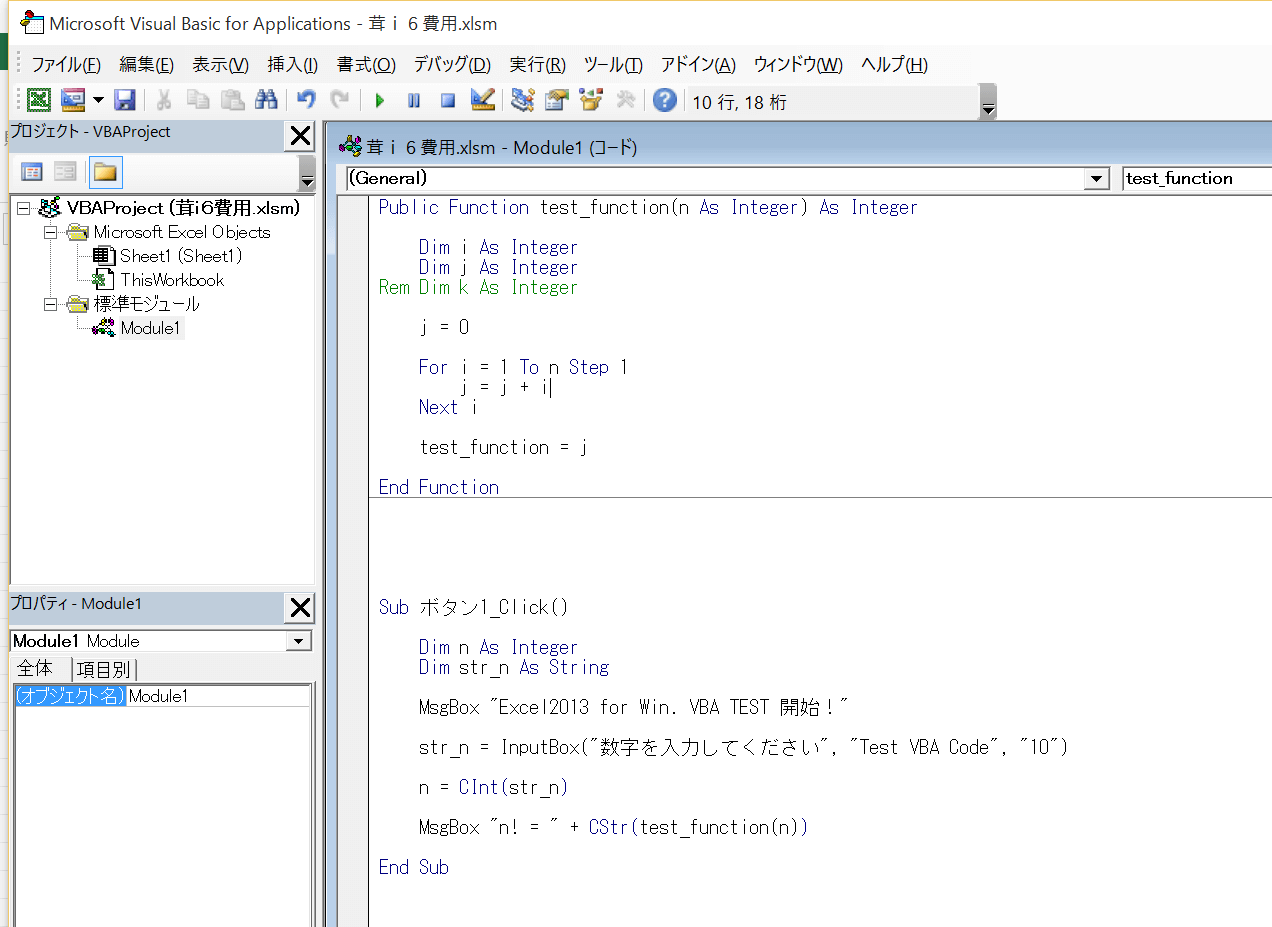Image resolution: width=1272 pixels, height=927 pixels.
Task: Open the 実行(R) menu
Action: click(538, 64)
